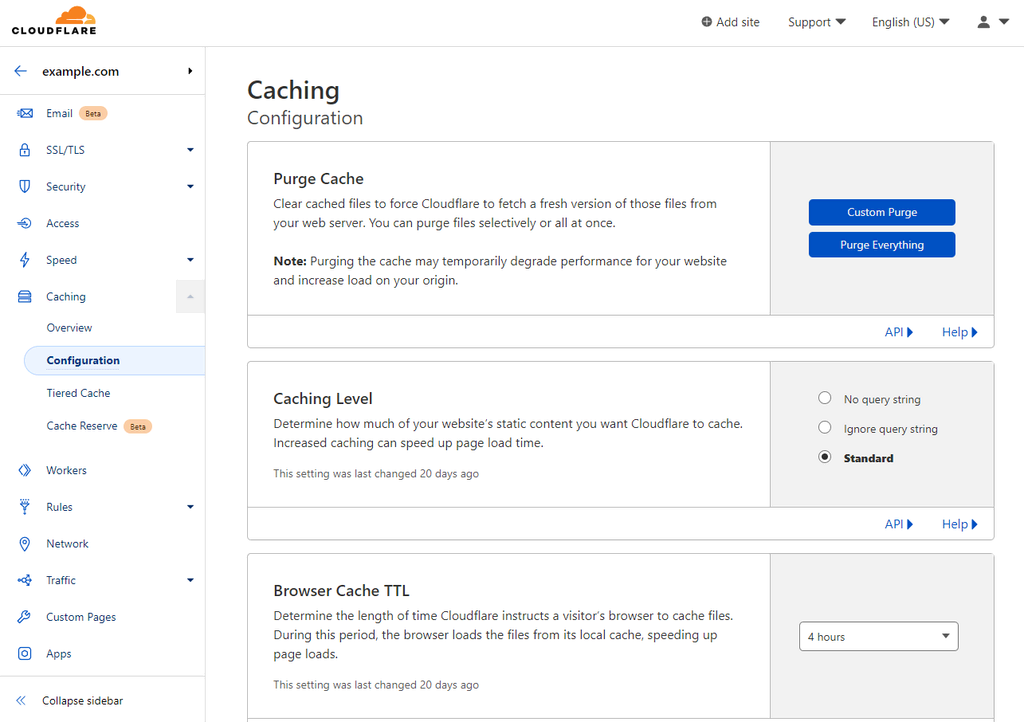Select No query string caching level
The image size is (1024, 722).
click(x=825, y=398)
